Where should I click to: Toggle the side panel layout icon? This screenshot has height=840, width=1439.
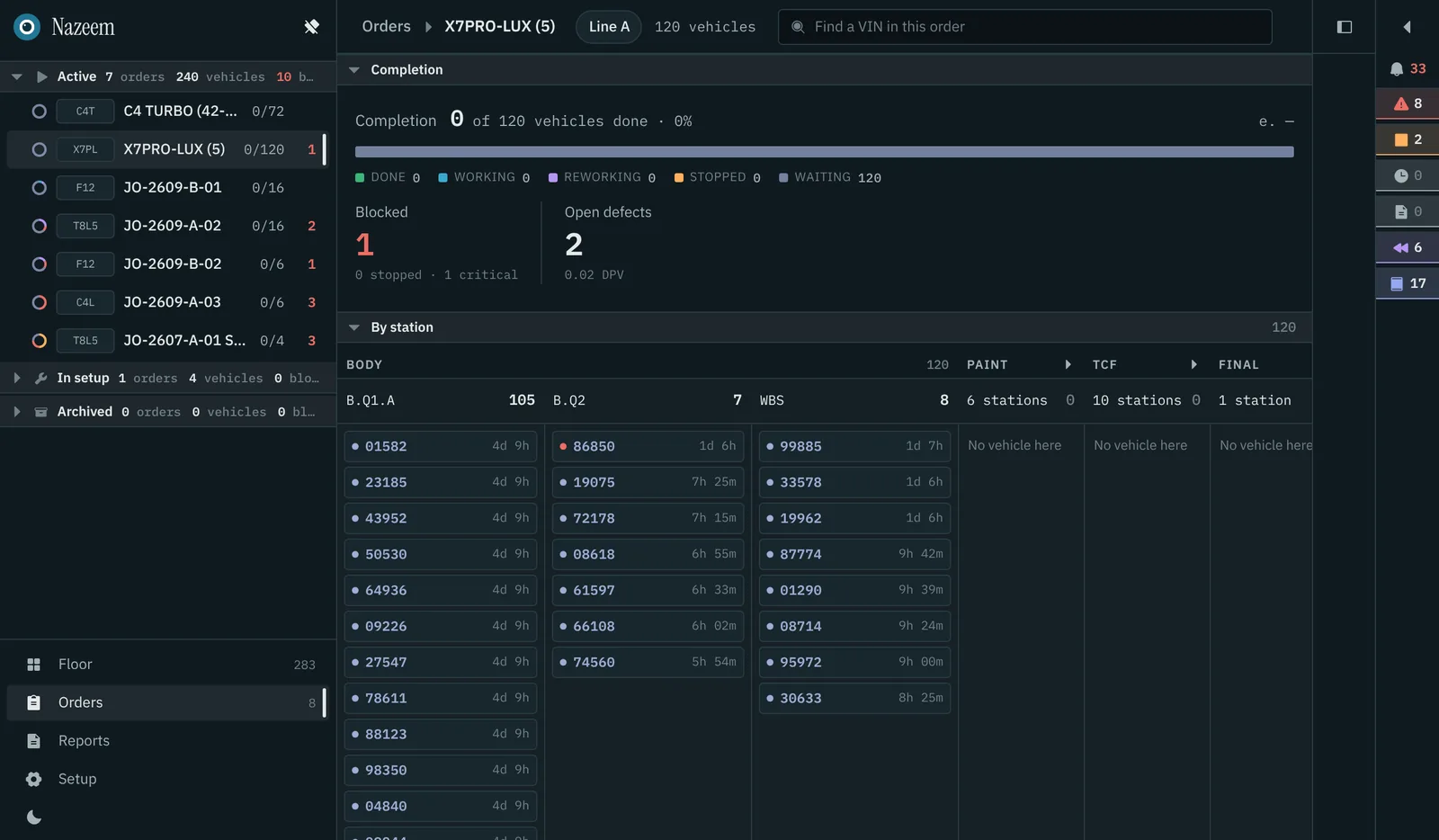coord(1345,27)
